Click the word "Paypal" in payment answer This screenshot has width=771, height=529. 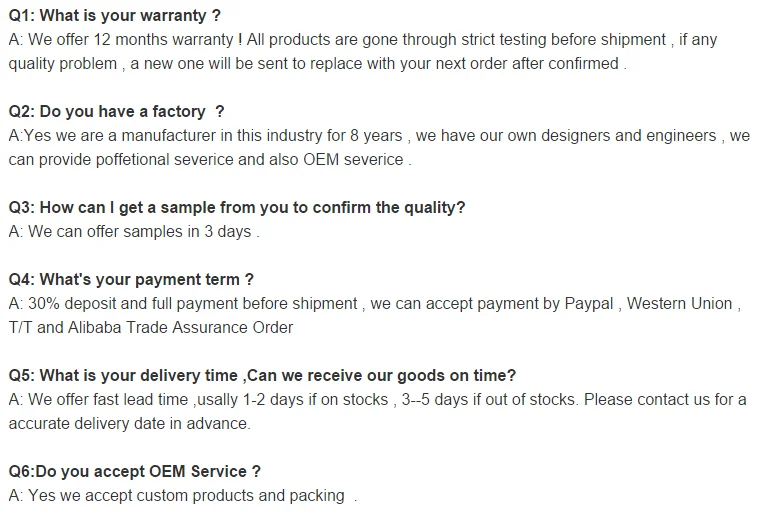click(x=587, y=304)
